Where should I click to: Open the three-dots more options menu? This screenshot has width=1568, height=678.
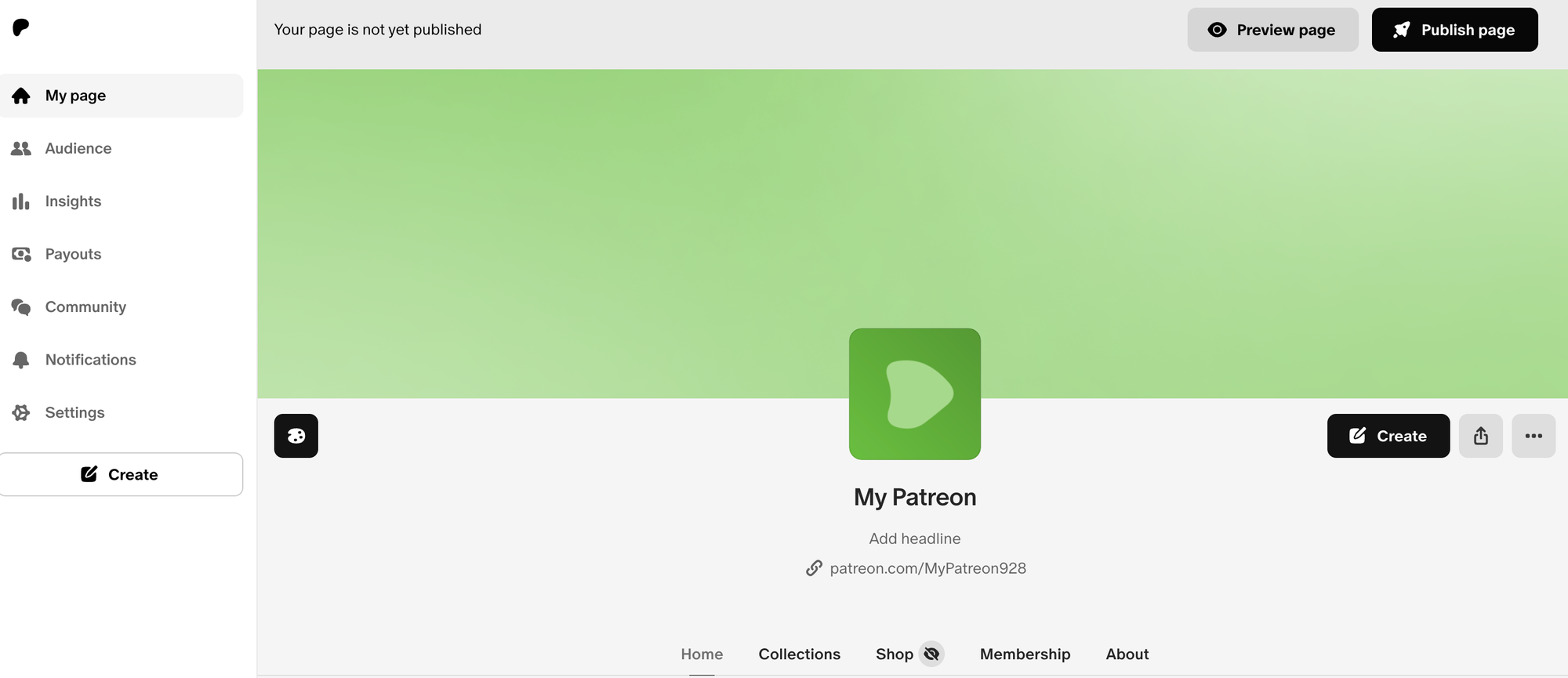tap(1534, 436)
